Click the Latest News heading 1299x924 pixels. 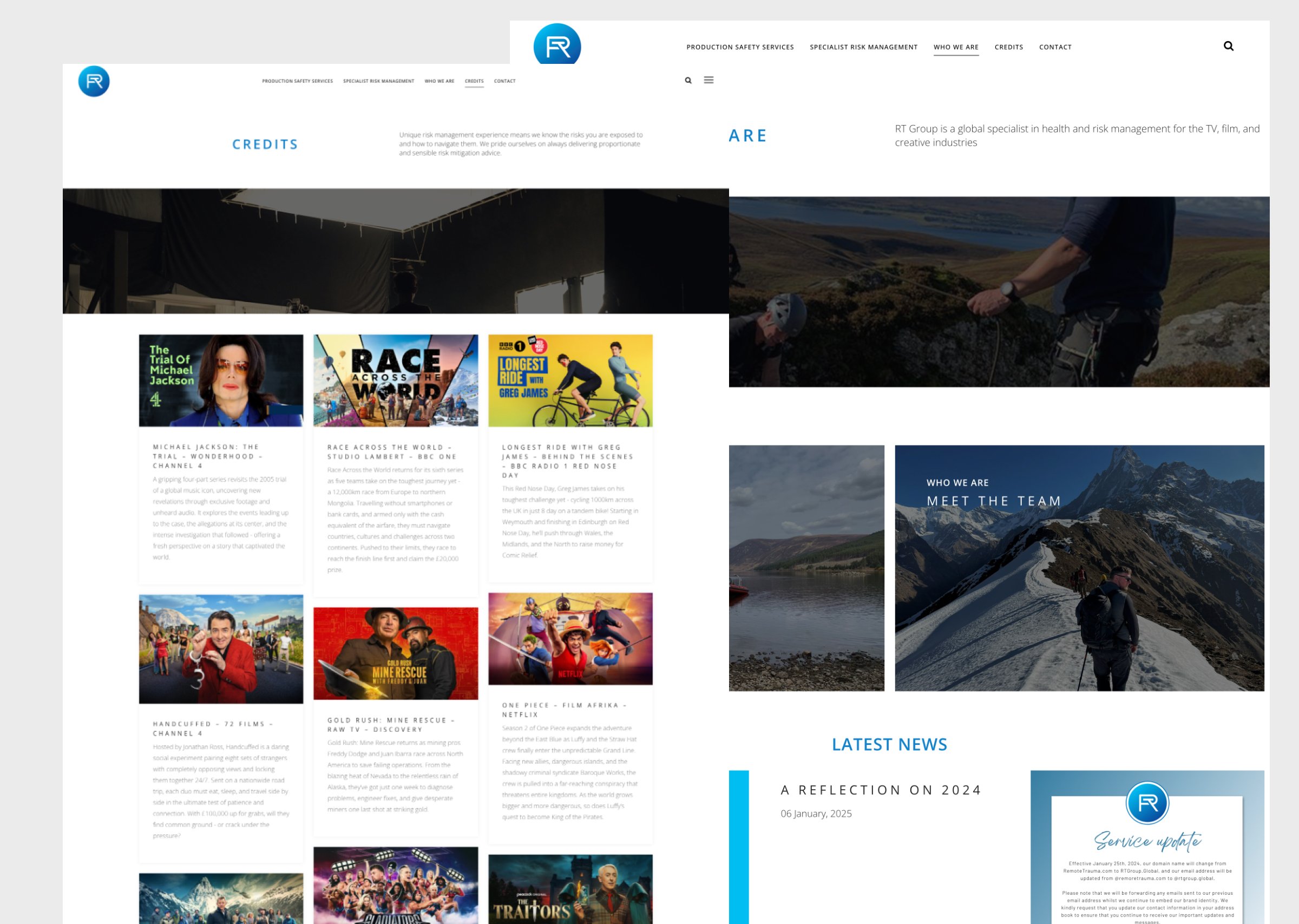tap(889, 744)
